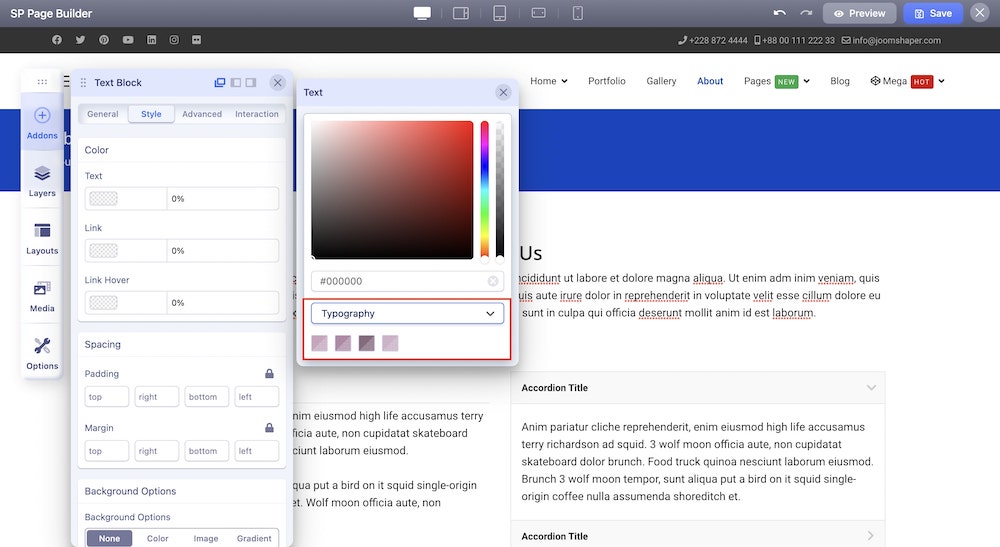Viewport: 1000px width, 547px height.
Task: Toggle the Padding lock icon
Action: (x=269, y=374)
